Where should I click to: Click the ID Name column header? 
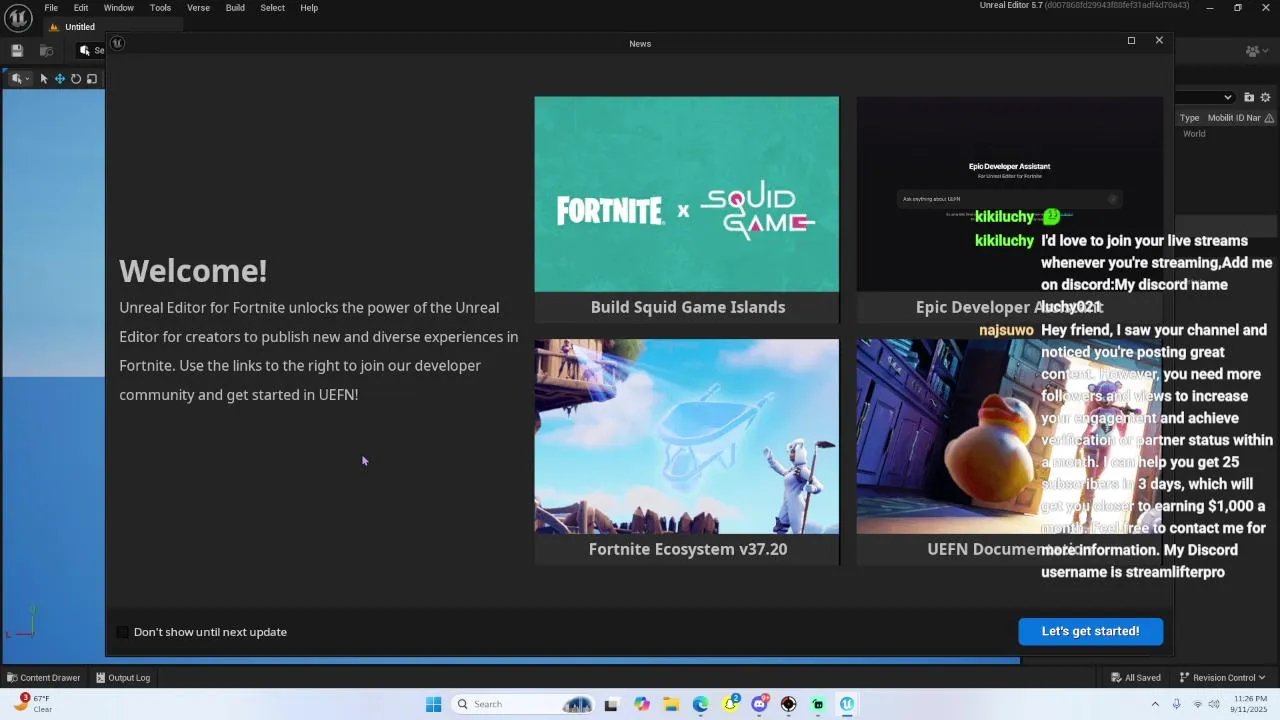coord(1248,118)
